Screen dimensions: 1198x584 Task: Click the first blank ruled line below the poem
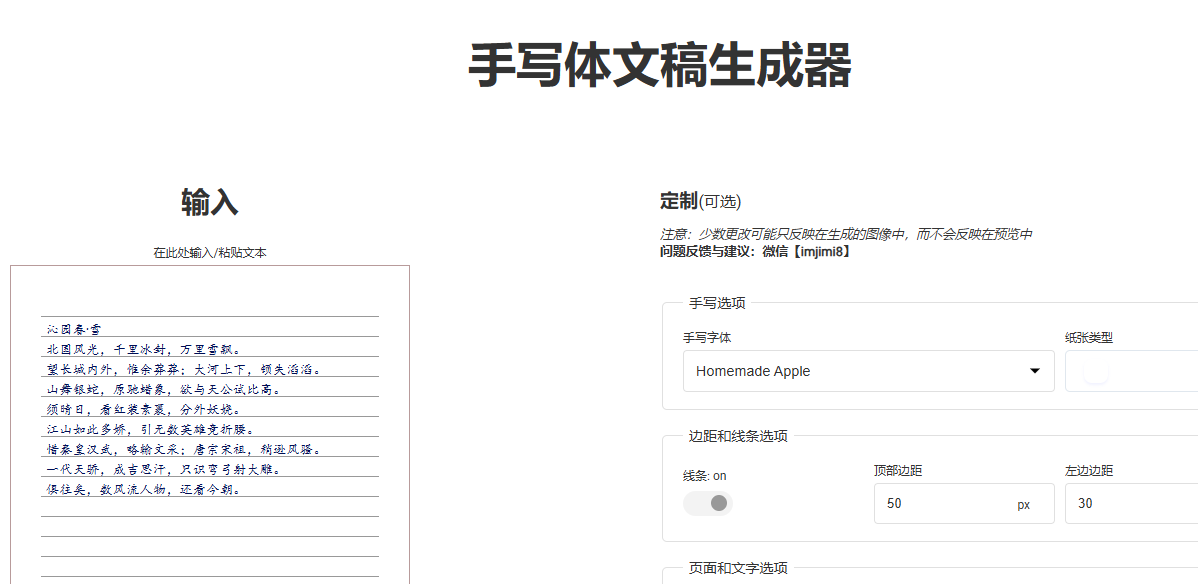click(x=209, y=508)
